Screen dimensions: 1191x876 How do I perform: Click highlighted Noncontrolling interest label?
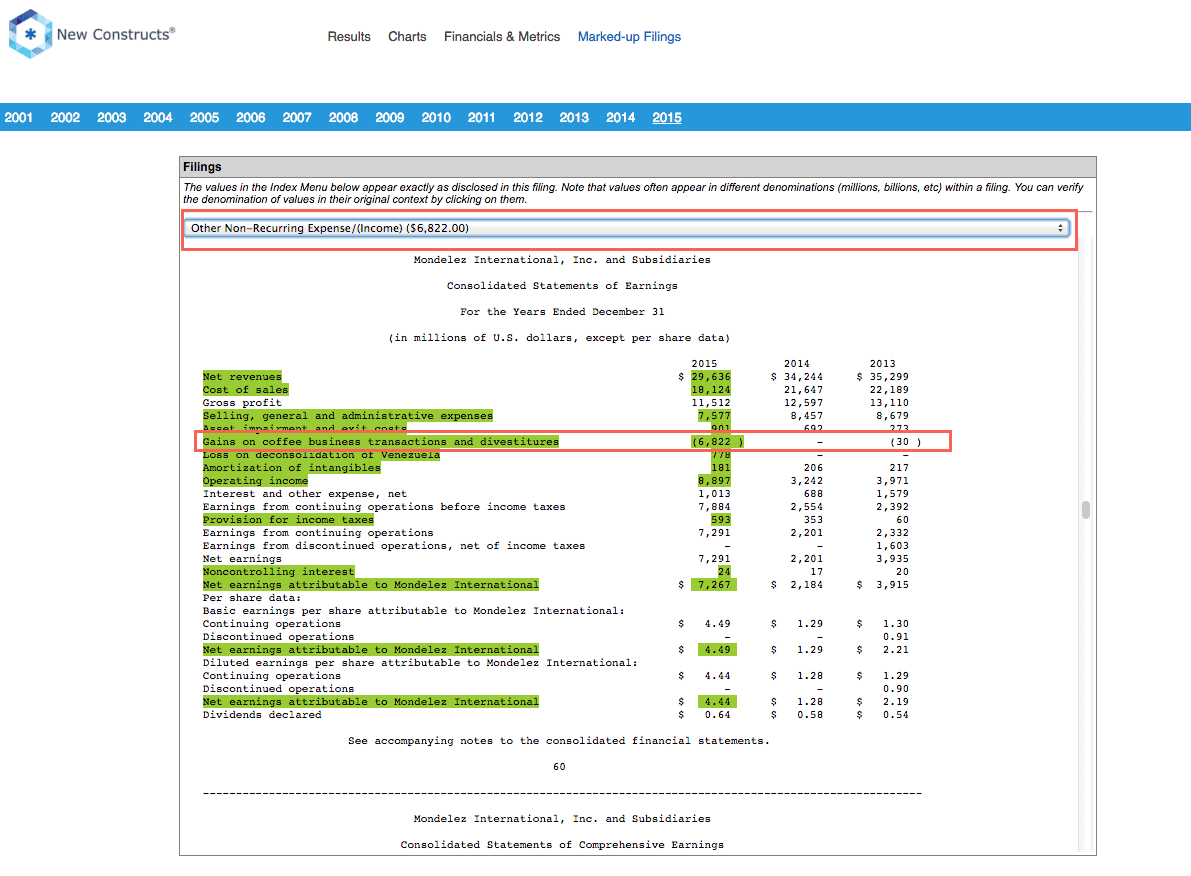click(279, 571)
